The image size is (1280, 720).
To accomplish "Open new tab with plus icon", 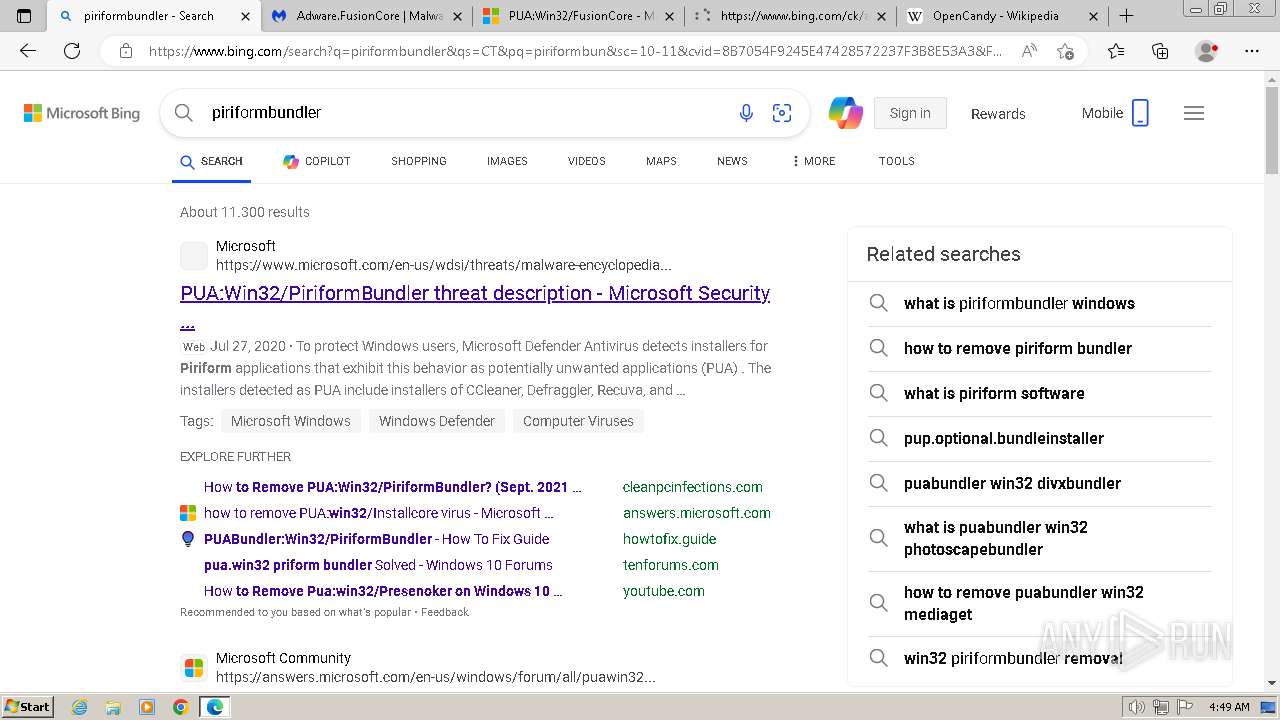I will pos(1127,16).
